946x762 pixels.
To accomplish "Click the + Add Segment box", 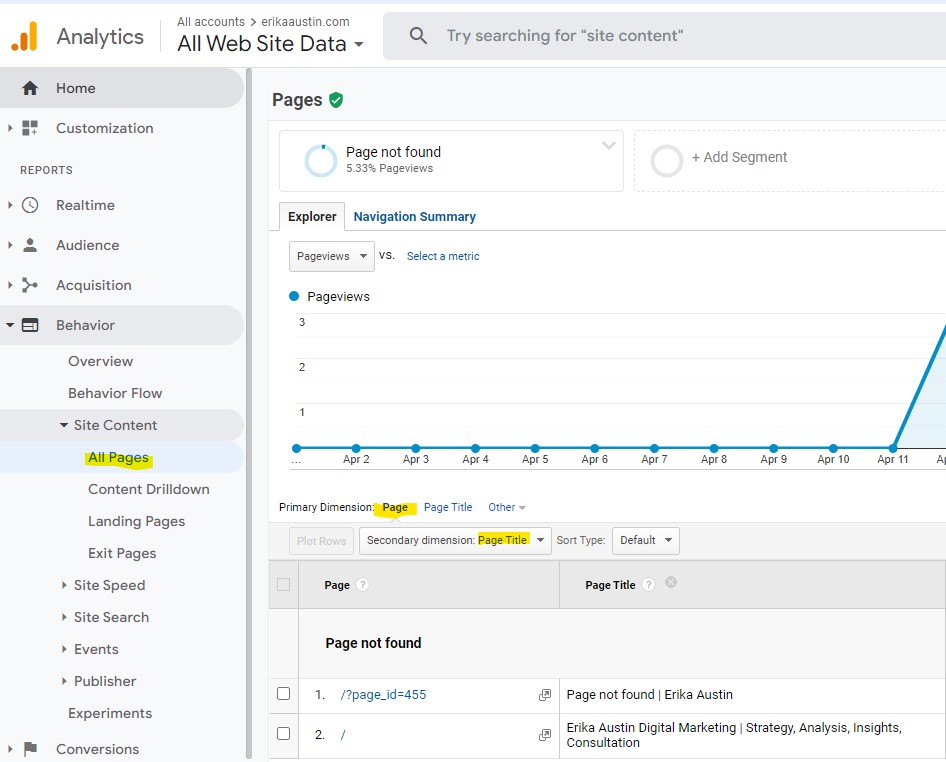I will [790, 160].
